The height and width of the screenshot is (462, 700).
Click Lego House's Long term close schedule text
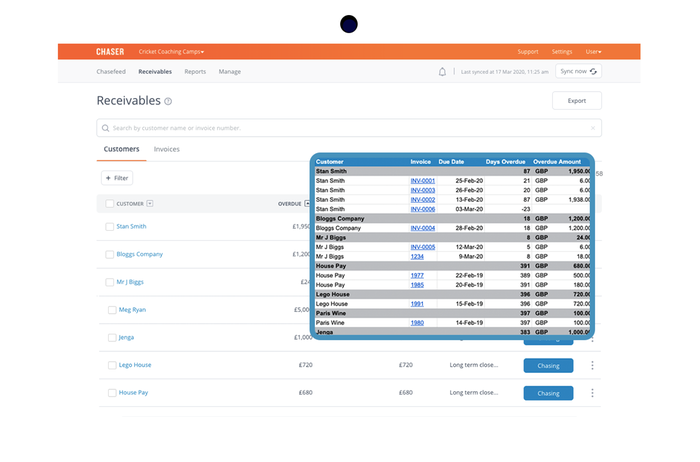tap(474, 365)
